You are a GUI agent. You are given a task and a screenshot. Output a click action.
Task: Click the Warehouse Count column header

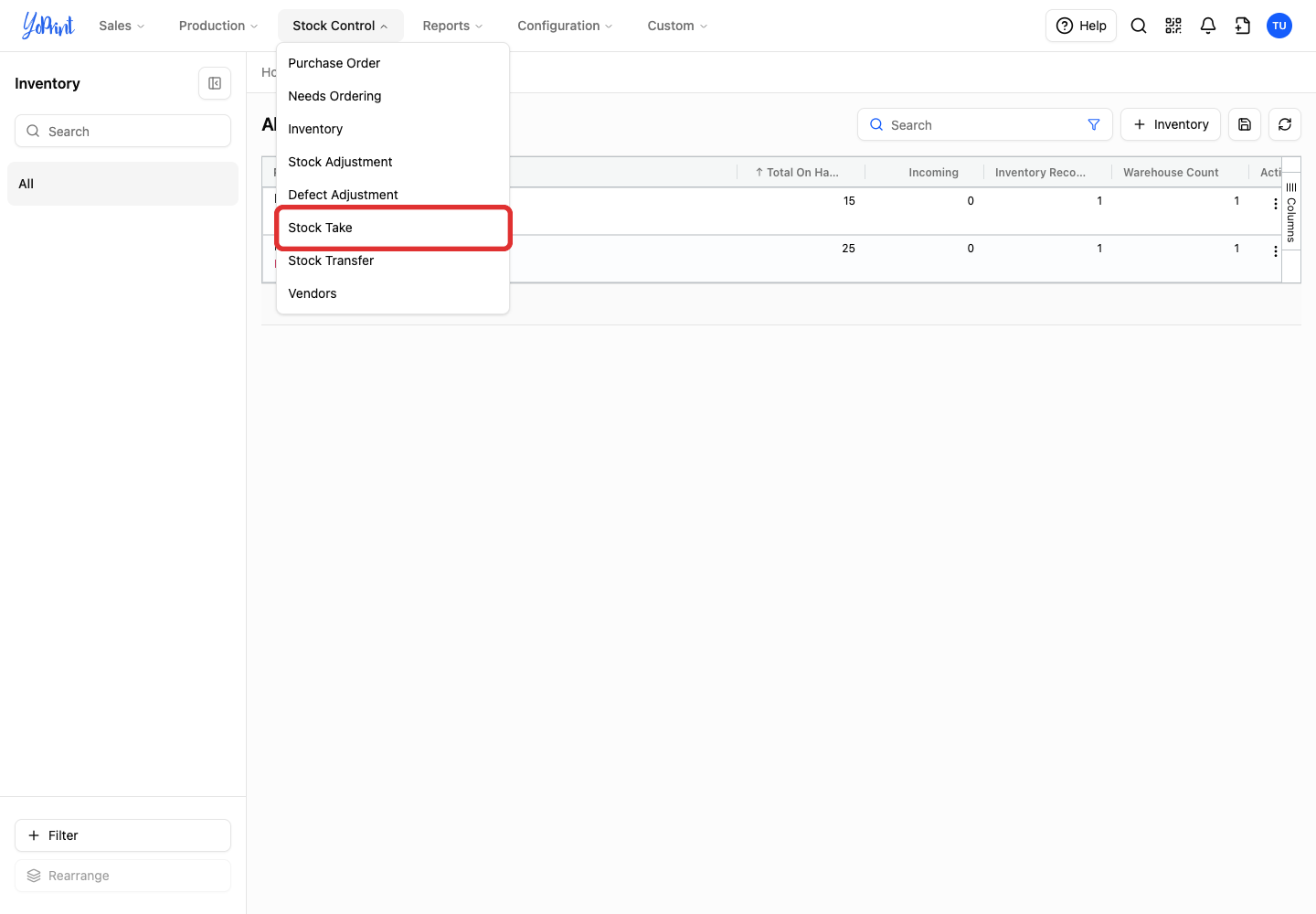point(1181,172)
